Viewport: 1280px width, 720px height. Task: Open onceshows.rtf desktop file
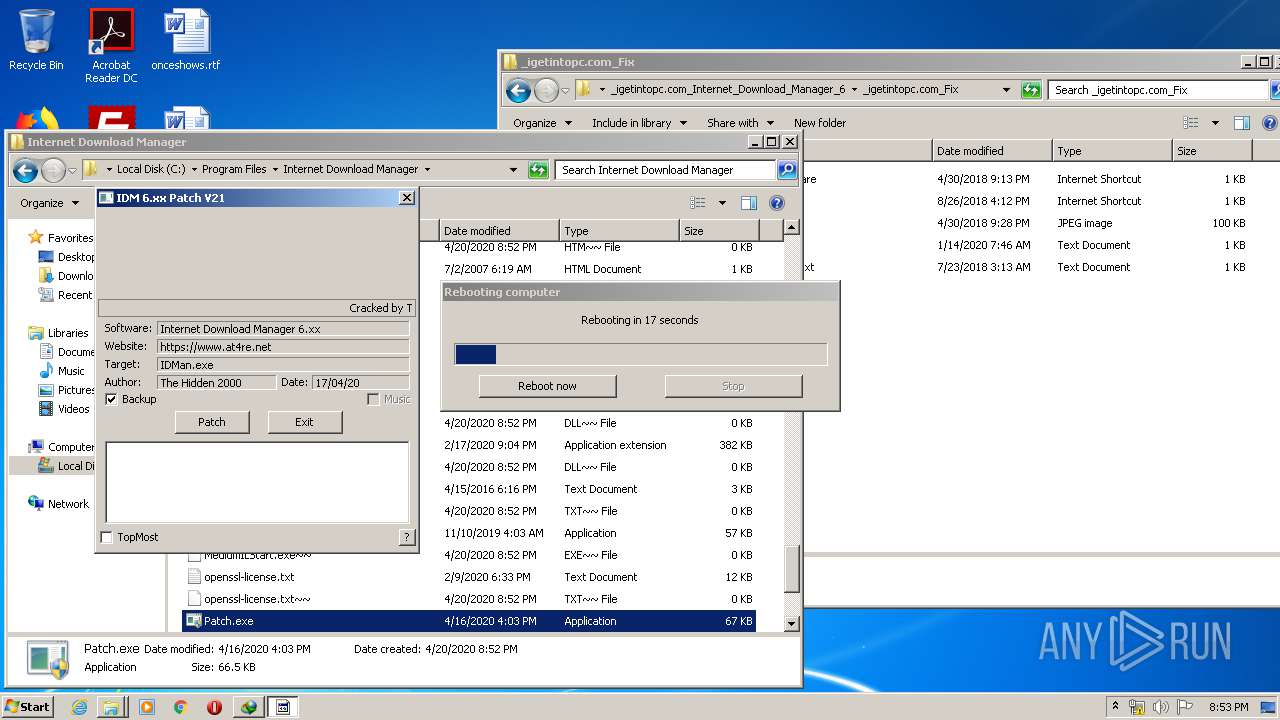click(x=186, y=40)
